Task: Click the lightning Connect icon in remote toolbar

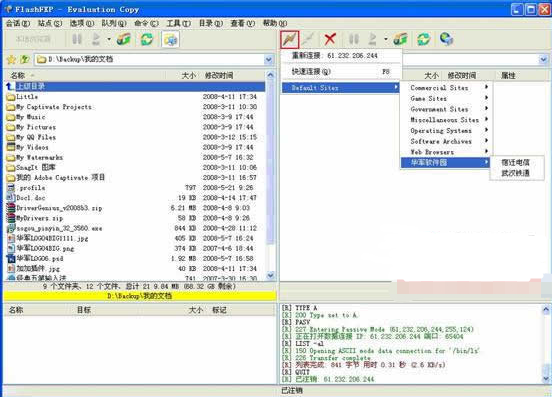Action: tap(290, 39)
